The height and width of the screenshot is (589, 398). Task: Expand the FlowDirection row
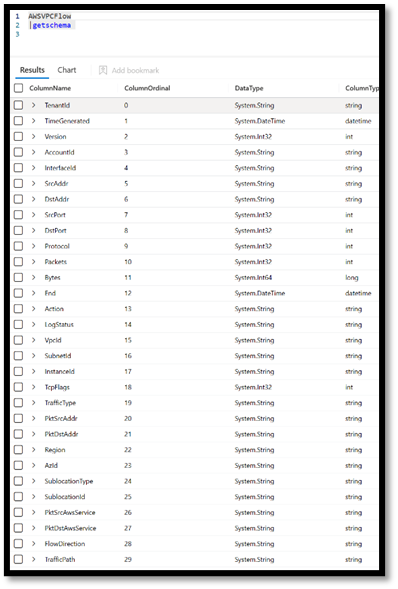pyautogui.click(x=34, y=544)
